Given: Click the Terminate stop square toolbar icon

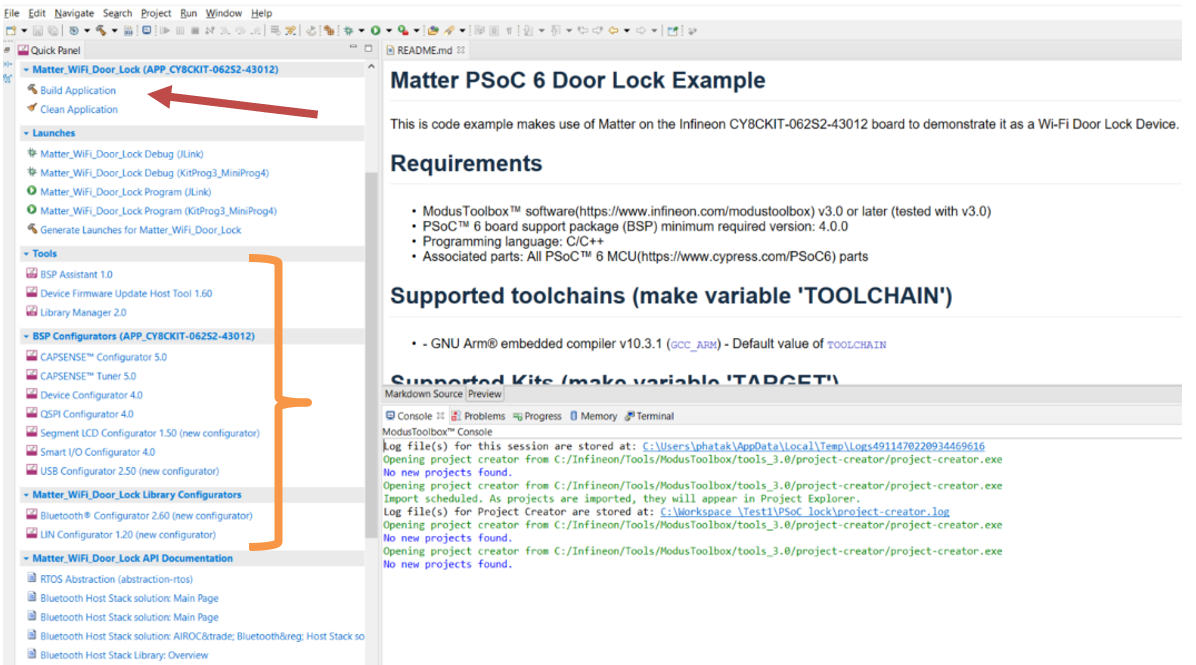Looking at the screenshot, I should tap(195, 31).
